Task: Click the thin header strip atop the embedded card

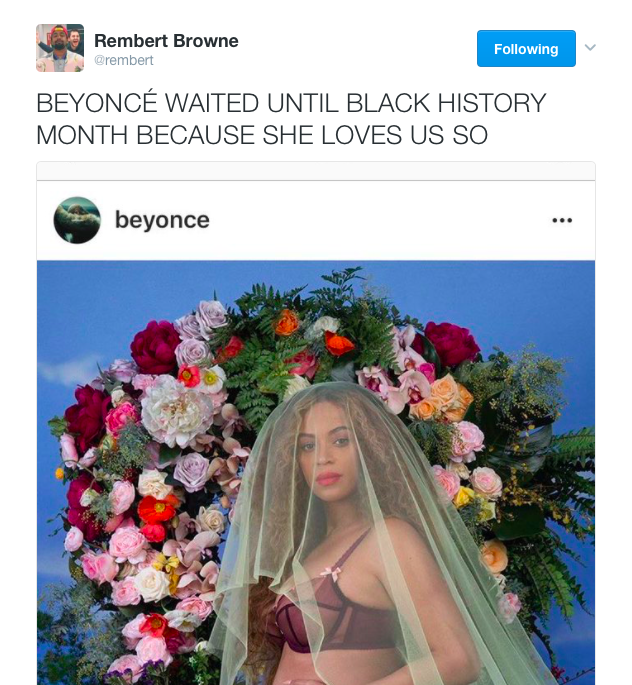Action: click(x=316, y=171)
